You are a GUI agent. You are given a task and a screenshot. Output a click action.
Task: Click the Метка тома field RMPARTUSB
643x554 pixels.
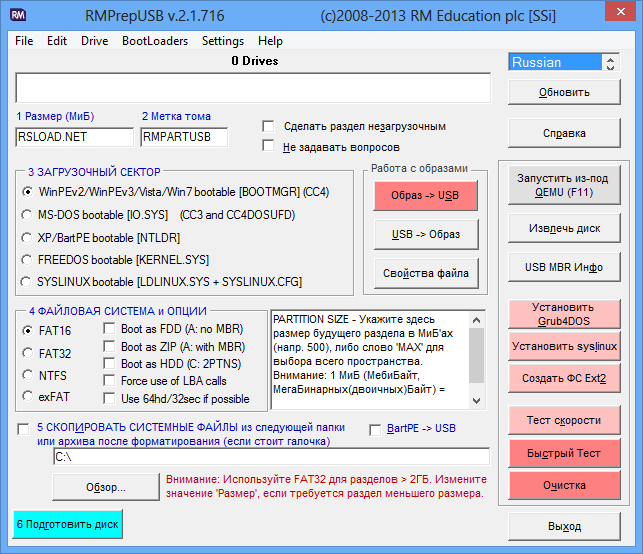coord(184,137)
